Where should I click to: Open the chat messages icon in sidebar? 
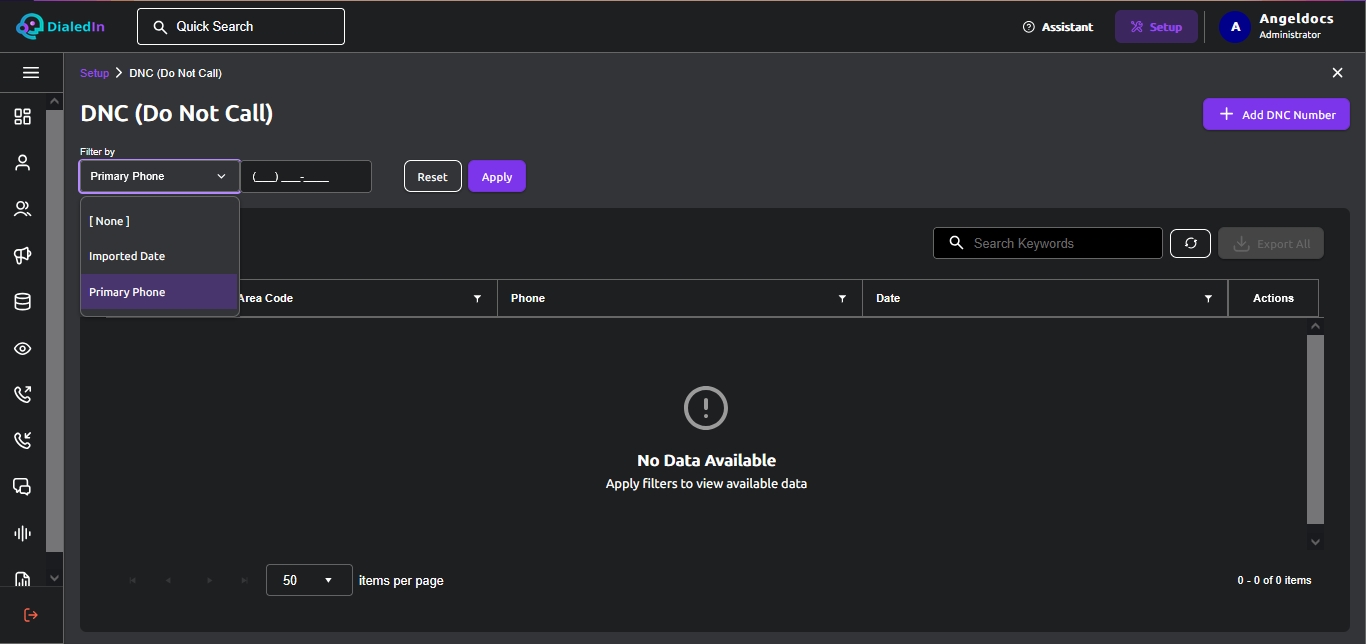[x=22, y=487]
